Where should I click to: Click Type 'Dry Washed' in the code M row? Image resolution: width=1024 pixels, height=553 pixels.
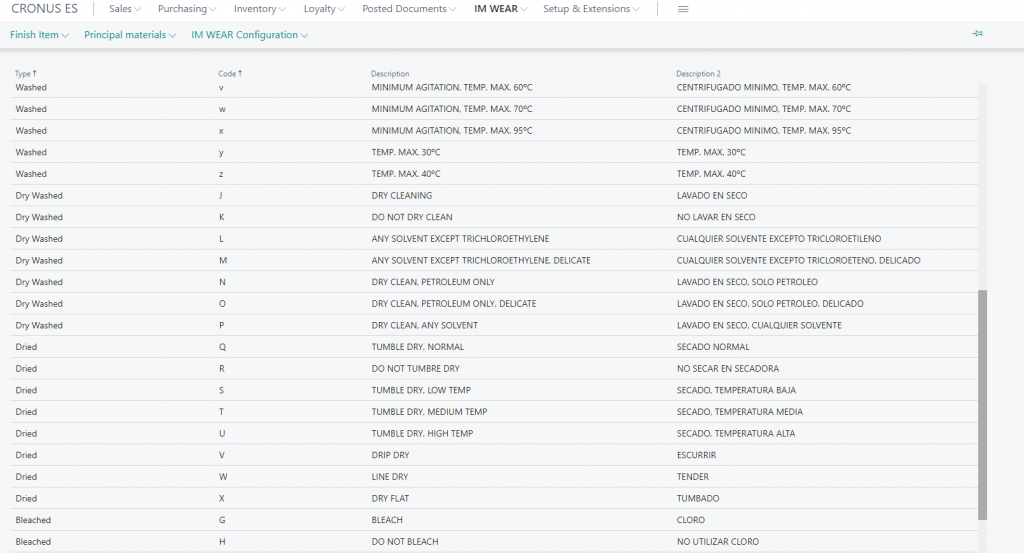click(39, 260)
